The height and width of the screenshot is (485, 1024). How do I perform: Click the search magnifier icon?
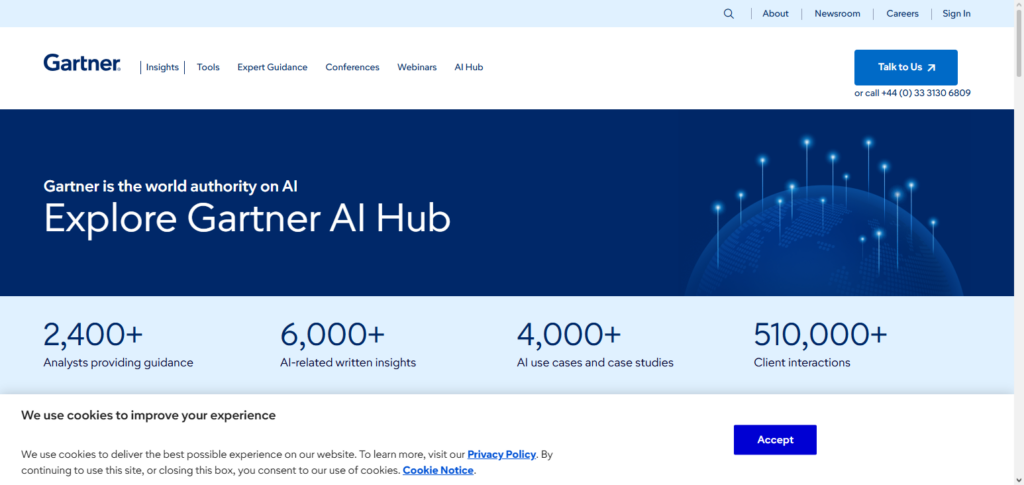[x=729, y=14]
